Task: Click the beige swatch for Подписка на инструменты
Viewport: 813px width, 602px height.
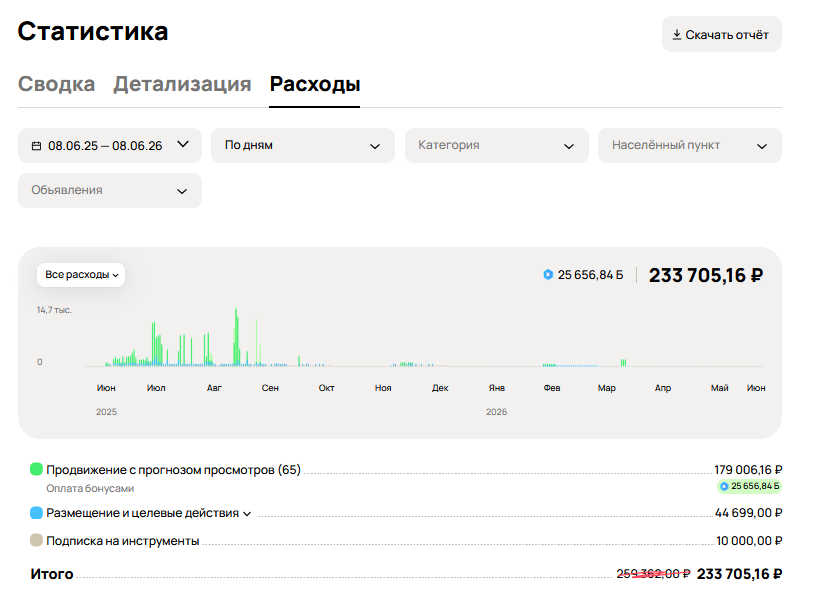Action: (x=36, y=540)
